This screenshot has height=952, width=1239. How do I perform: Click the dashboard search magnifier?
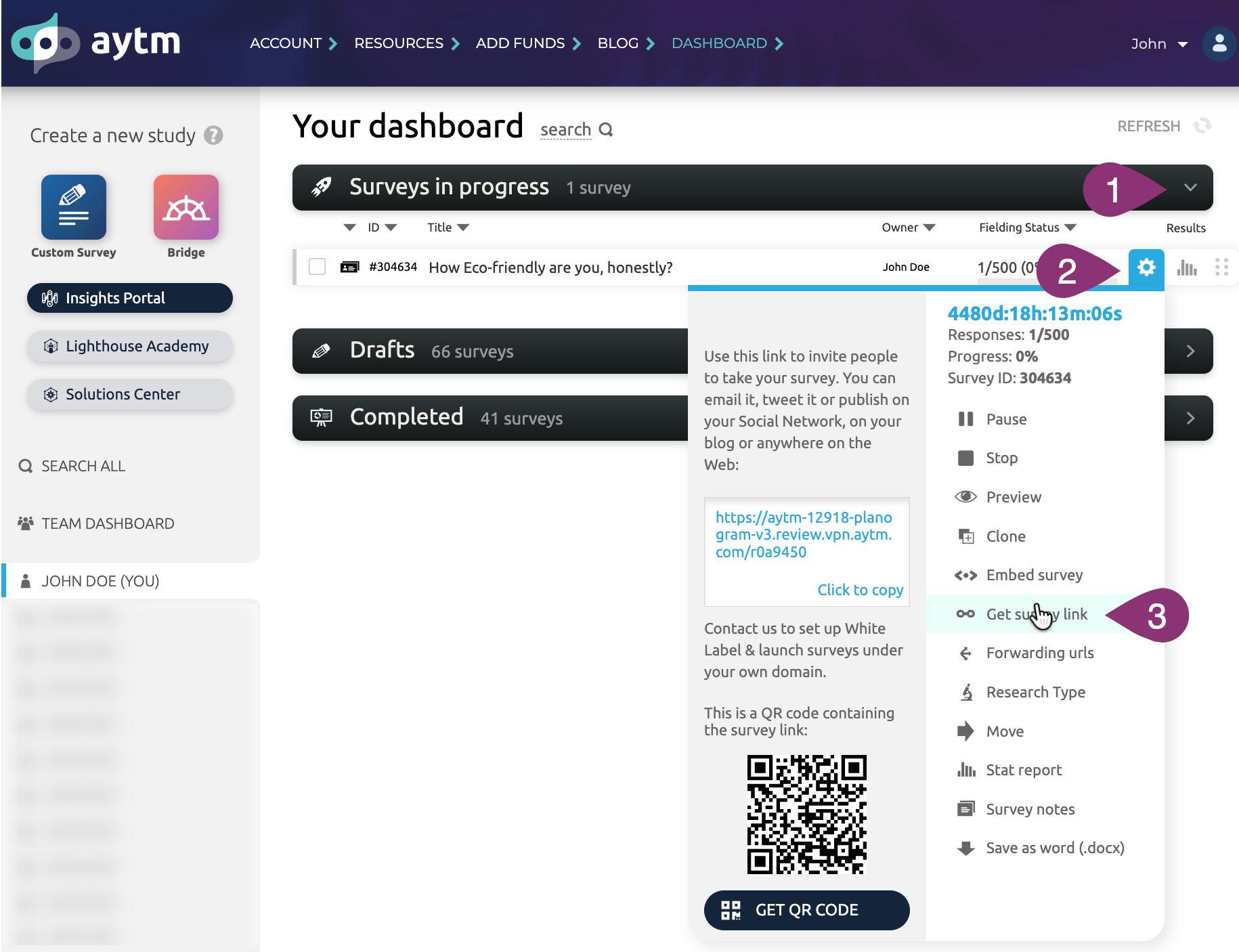(606, 129)
